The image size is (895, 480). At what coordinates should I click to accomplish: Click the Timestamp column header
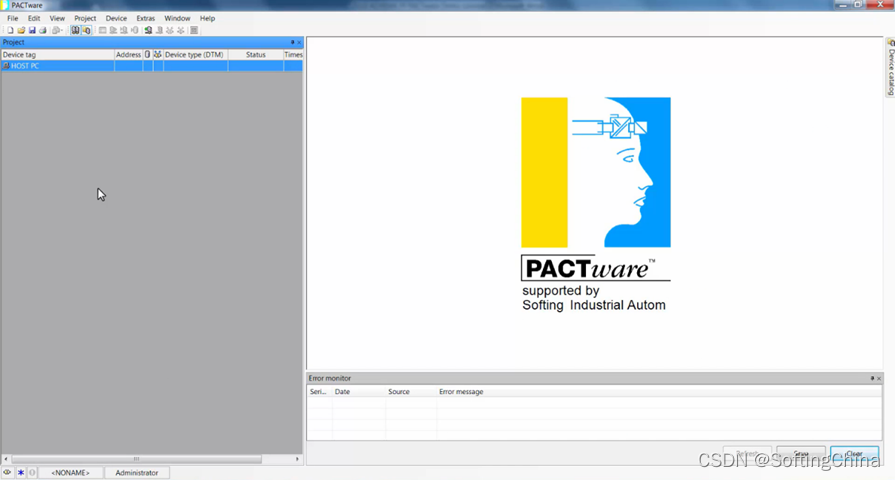point(293,55)
